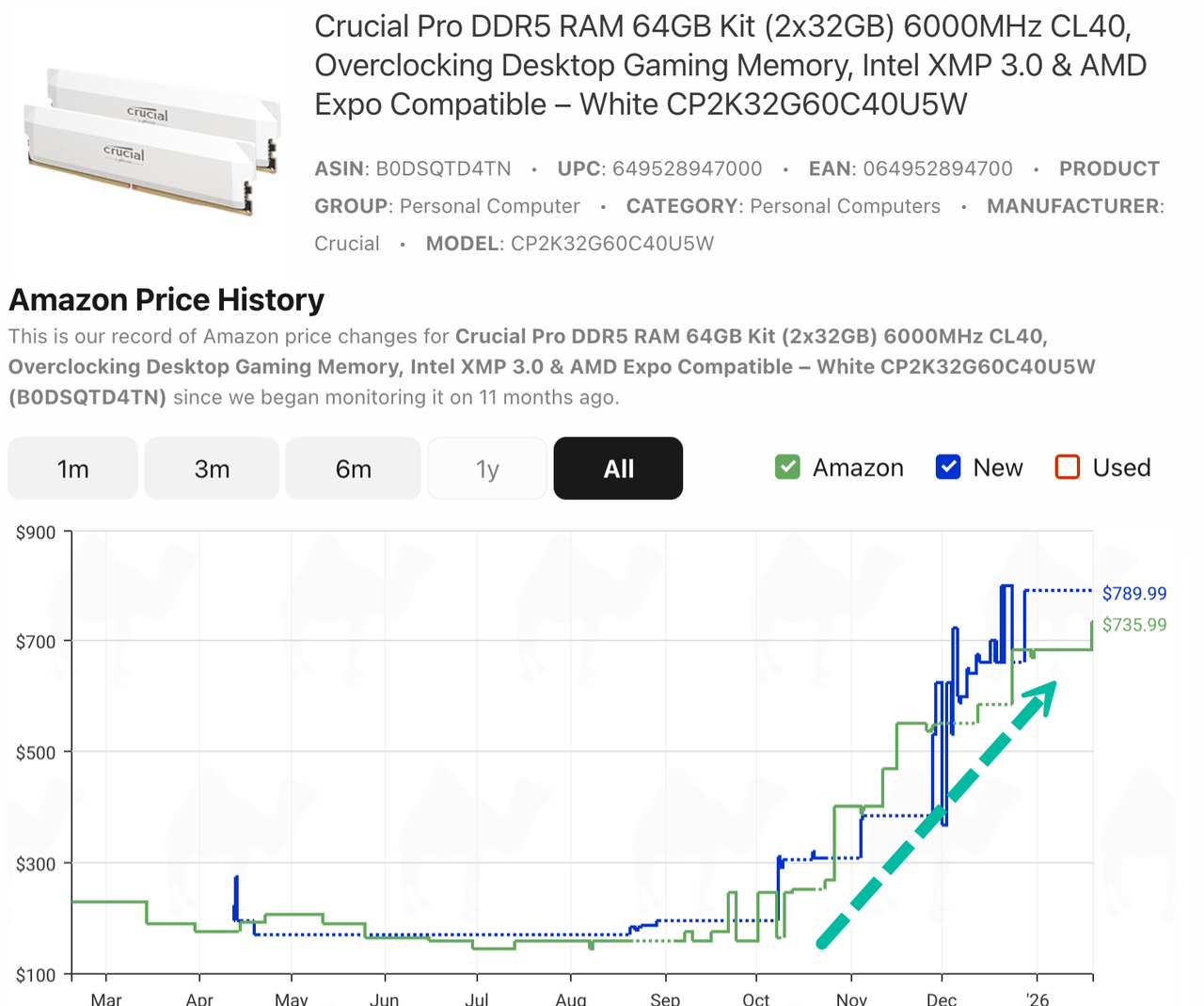The image size is (1204, 1006).
Task: Select the All time range tab
Action: (618, 469)
